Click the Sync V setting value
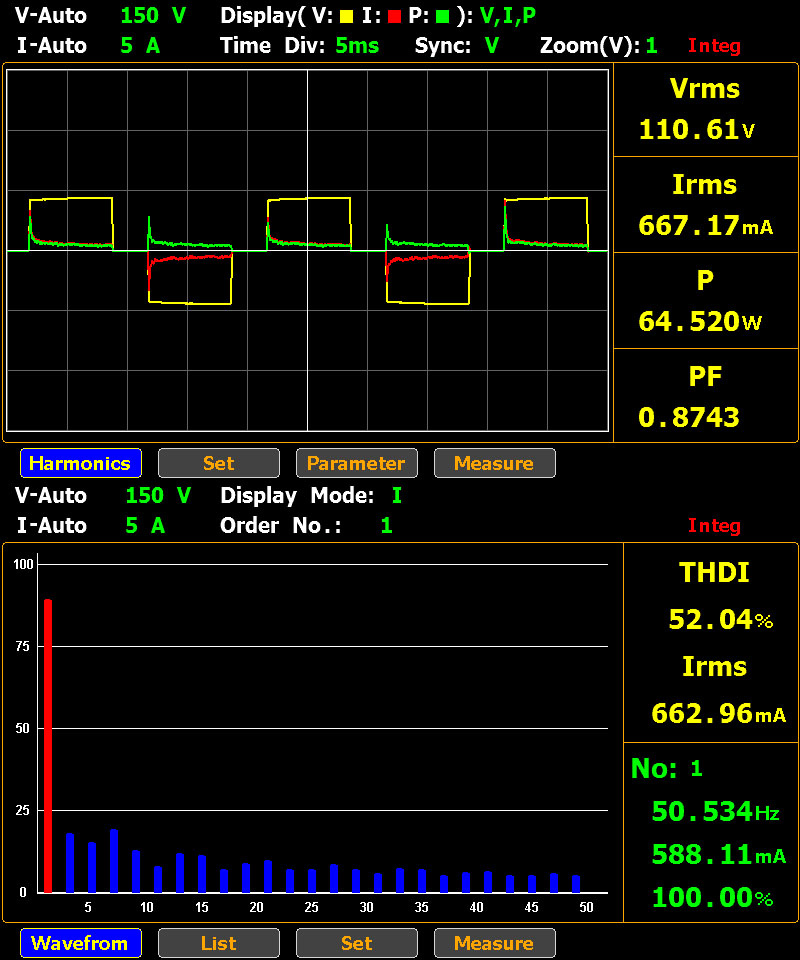Screen dimensions: 800x960 [x=492, y=46]
